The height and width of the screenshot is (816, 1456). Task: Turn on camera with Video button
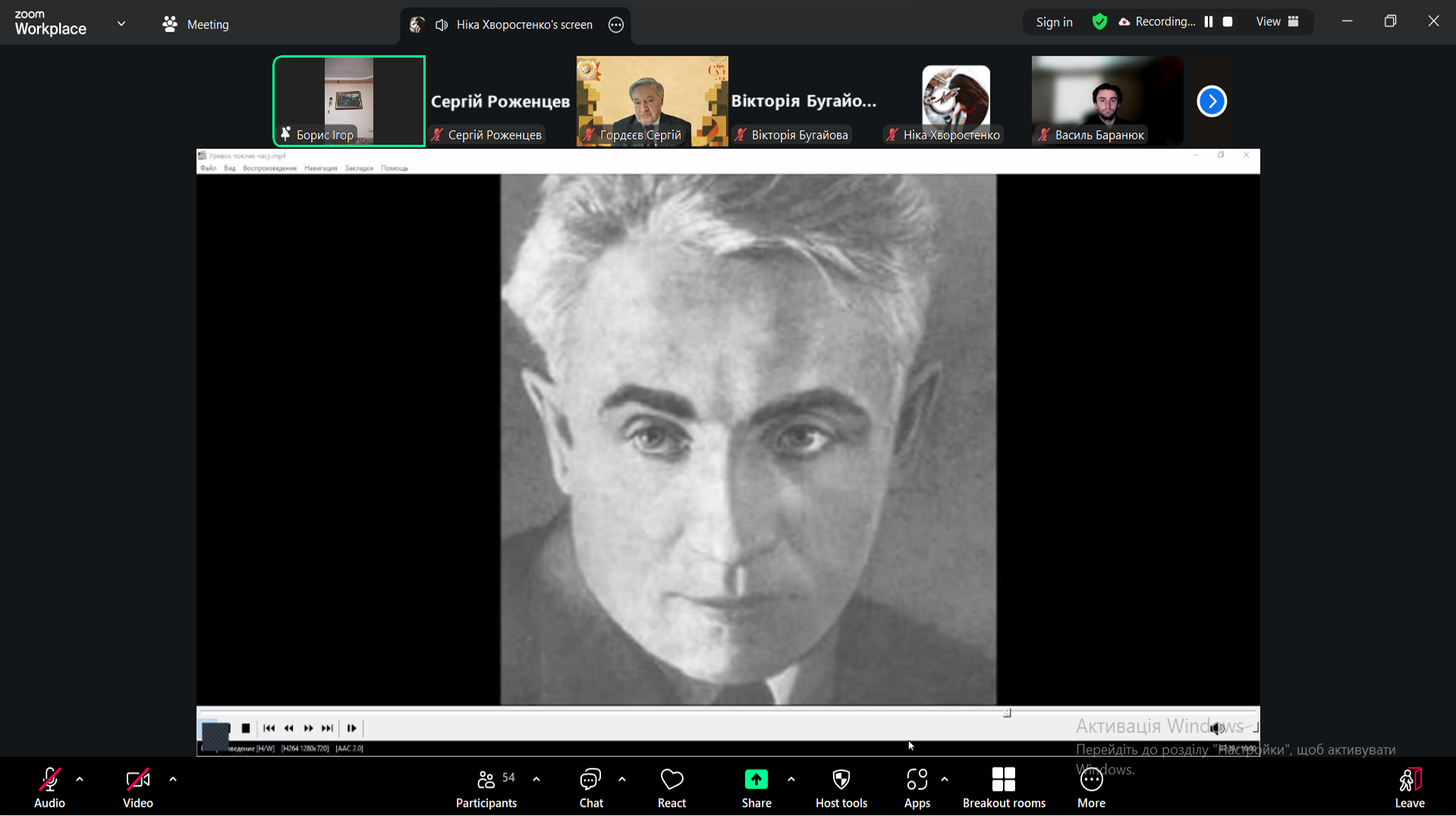point(137,788)
